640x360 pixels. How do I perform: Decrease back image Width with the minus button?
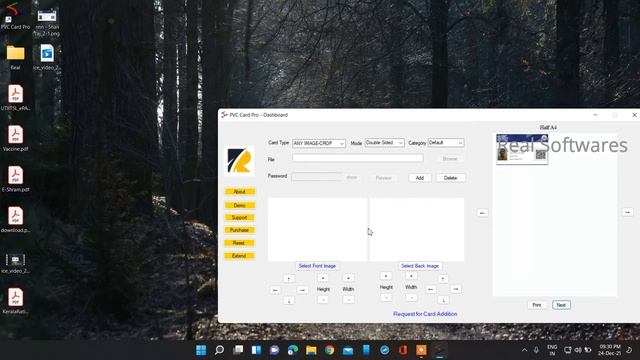click(411, 298)
